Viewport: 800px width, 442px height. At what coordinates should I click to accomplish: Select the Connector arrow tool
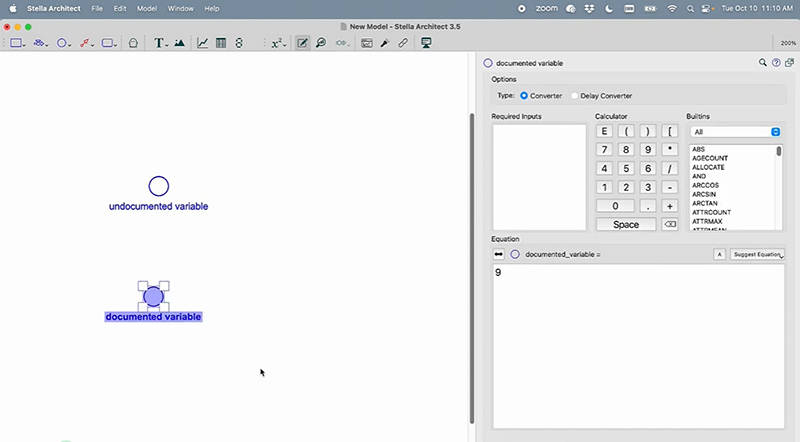pyautogui.click(x=86, y=43)
